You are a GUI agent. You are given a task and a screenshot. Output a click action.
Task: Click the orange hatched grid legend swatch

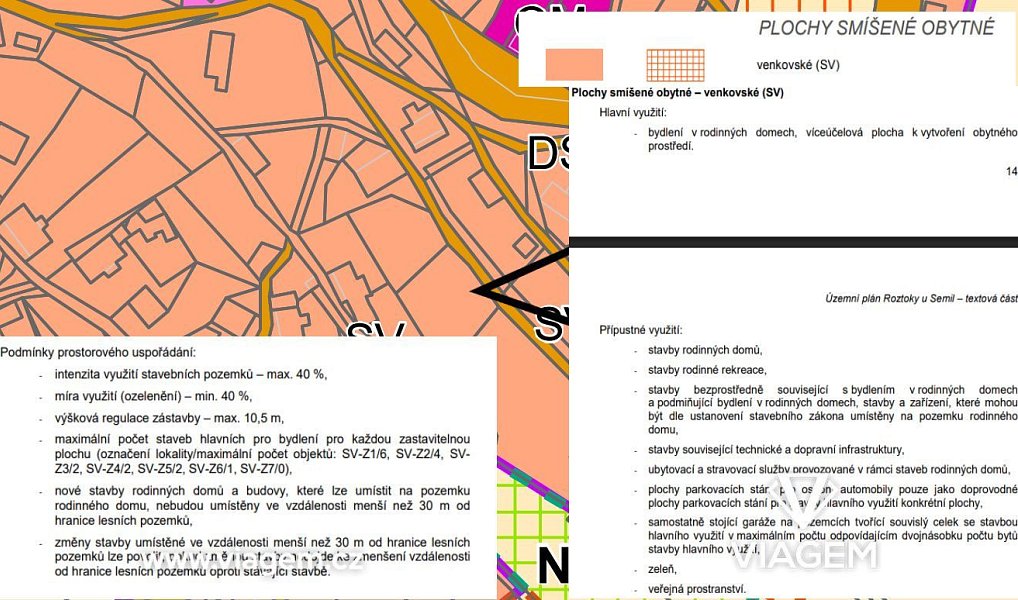pyautogui.click(x=675, y=65)
